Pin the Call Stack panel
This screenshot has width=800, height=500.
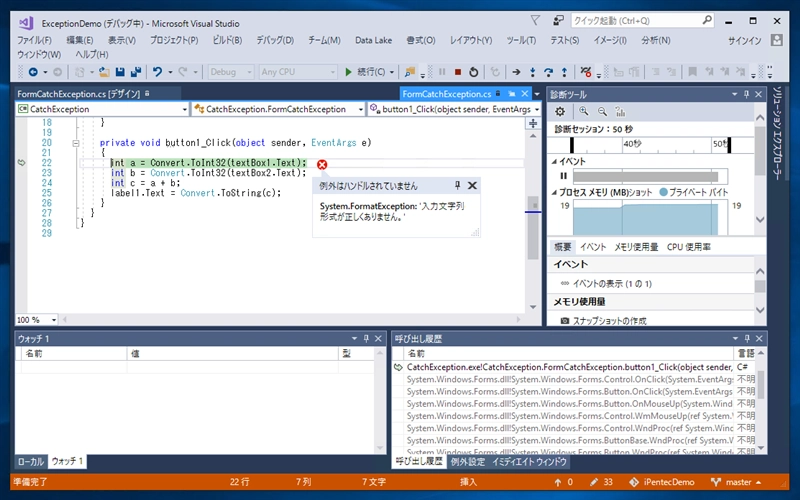[x=747, y=339]
